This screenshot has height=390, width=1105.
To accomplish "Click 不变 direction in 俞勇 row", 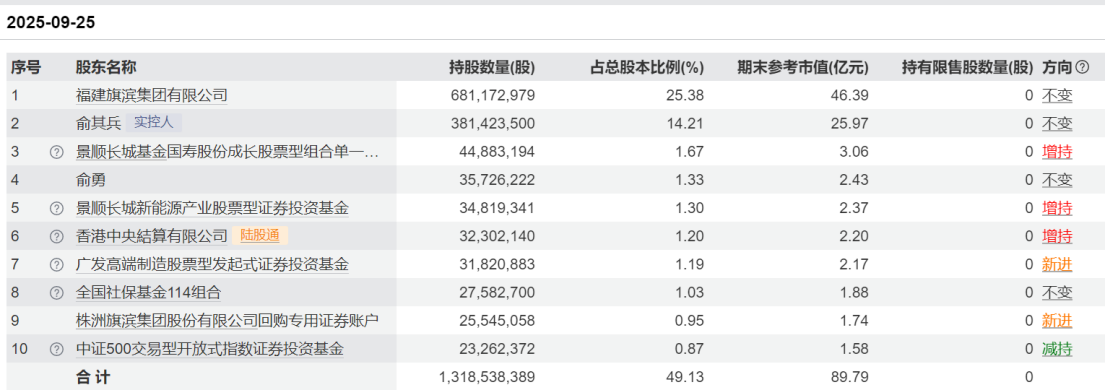I will tap(1057, 180).
